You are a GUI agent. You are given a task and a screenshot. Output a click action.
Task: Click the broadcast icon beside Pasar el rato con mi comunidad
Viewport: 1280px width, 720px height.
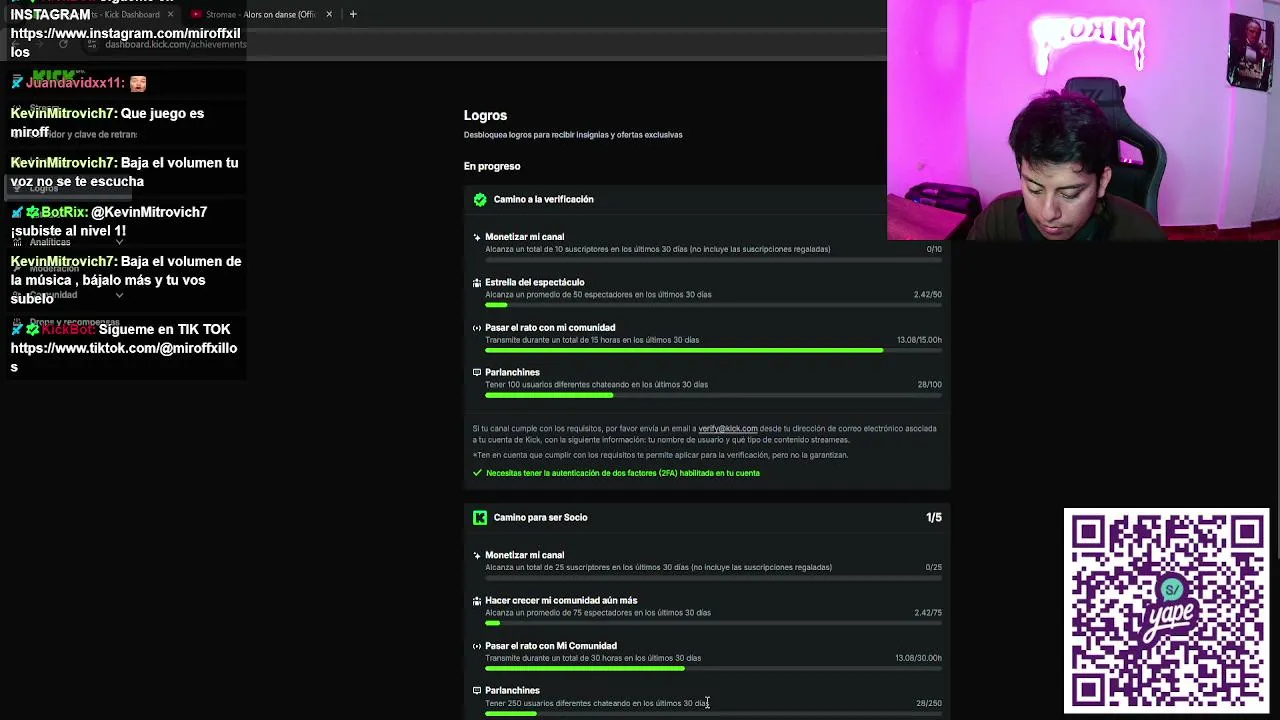click(477, 327)
